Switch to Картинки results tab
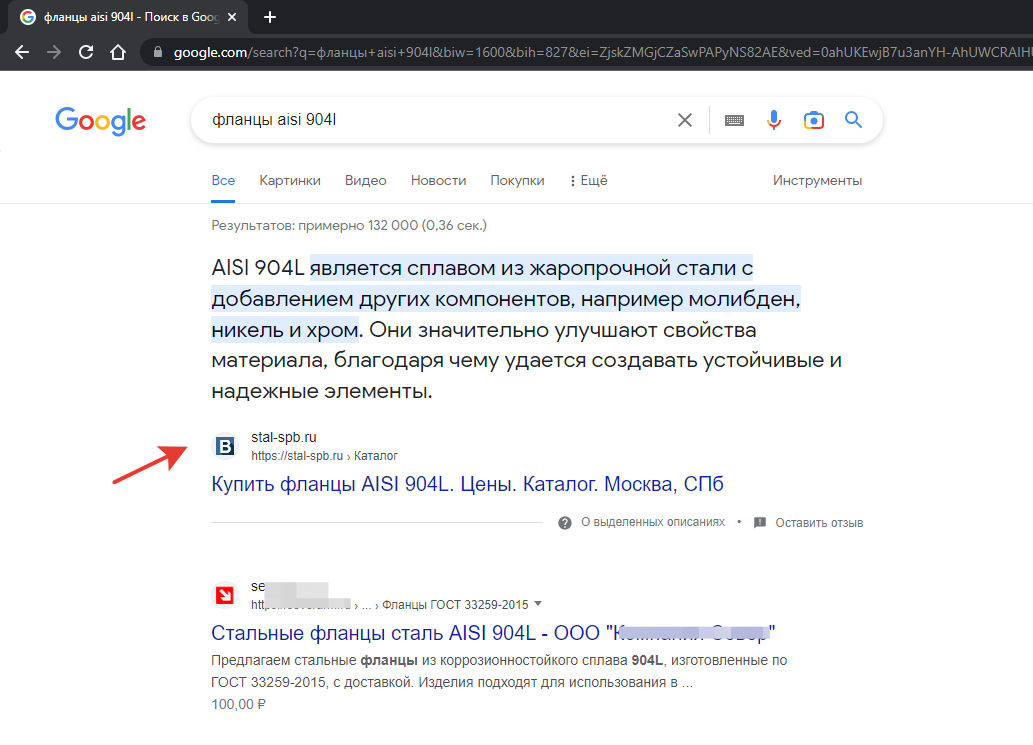Image resolution: width=1033 pixels, height=745 pixels. pos(290,180)
